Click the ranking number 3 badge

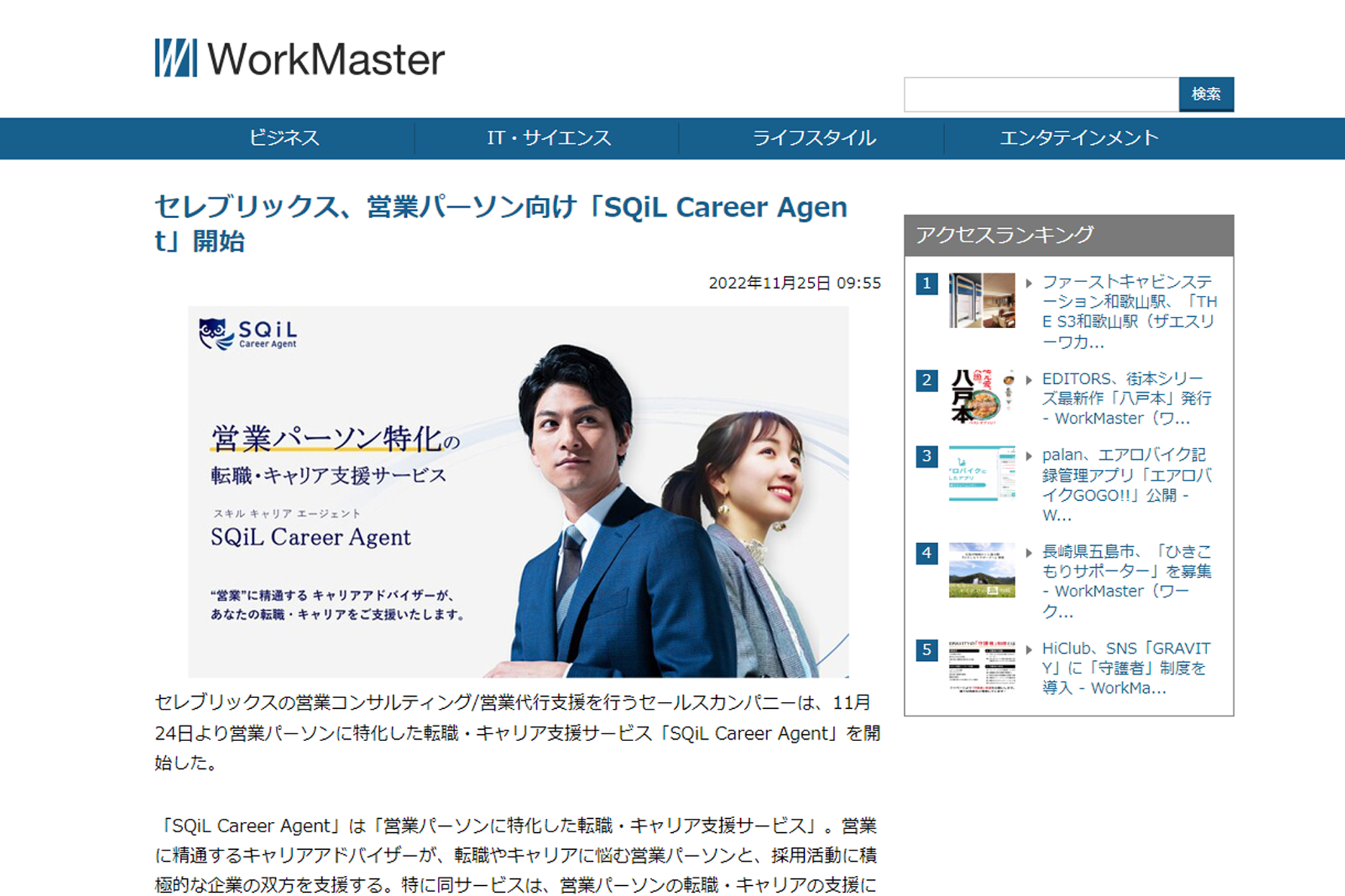(x=927, y=456)
